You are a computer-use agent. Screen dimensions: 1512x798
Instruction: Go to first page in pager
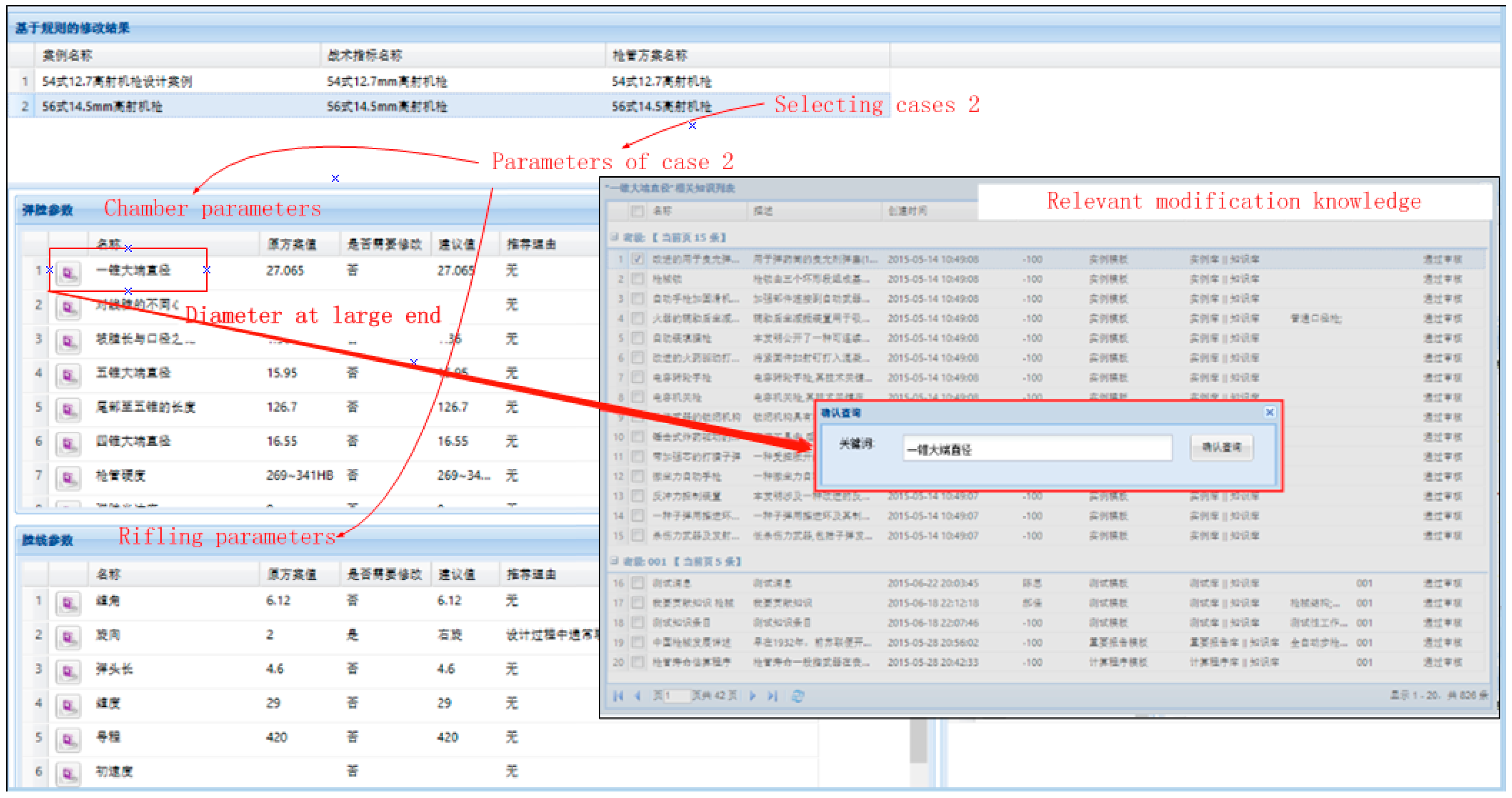618,696
